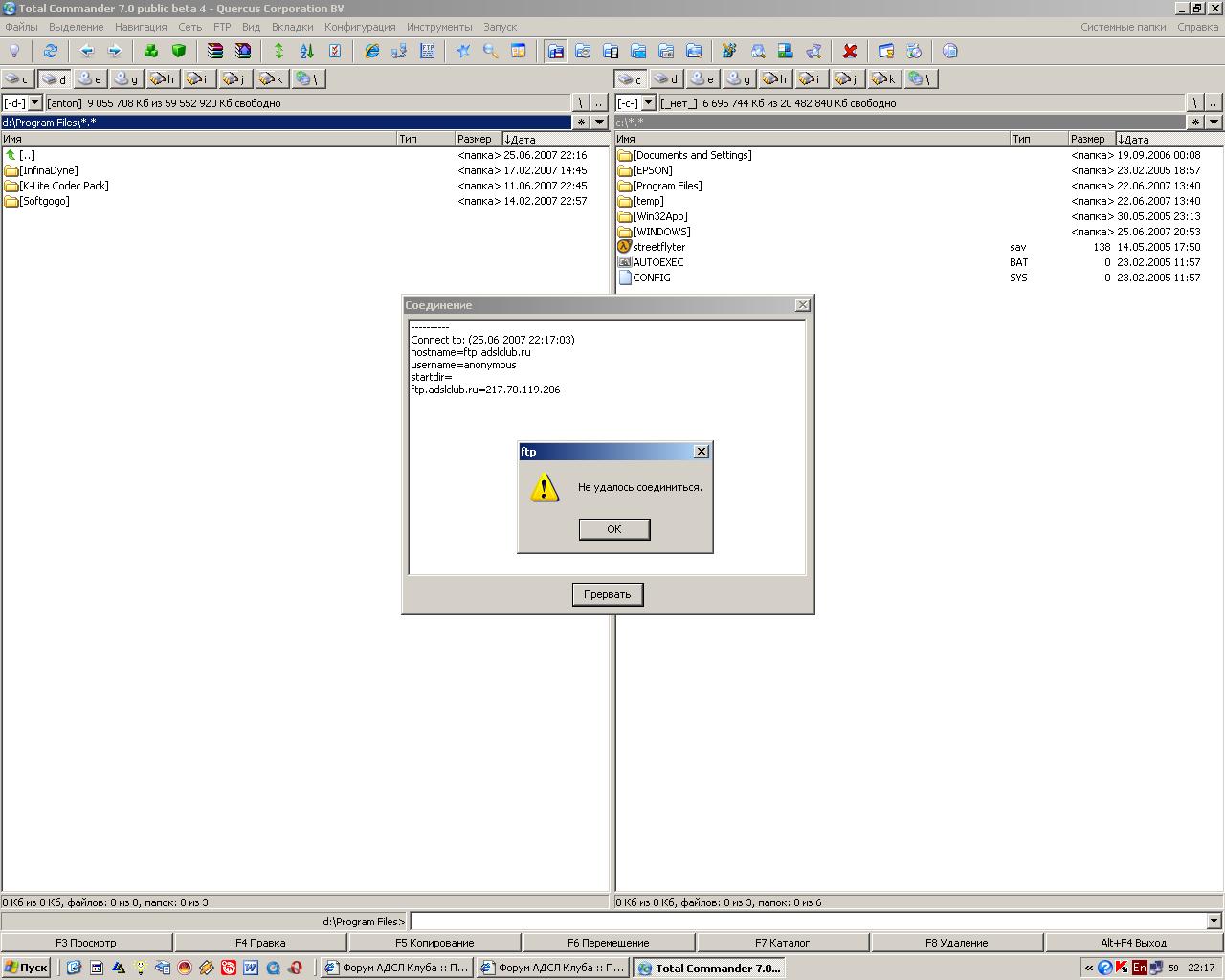The width and height of the screenshot is (1225, 980).
Task: Click the light bulb toolbar icon
Action: click(14, 51)
